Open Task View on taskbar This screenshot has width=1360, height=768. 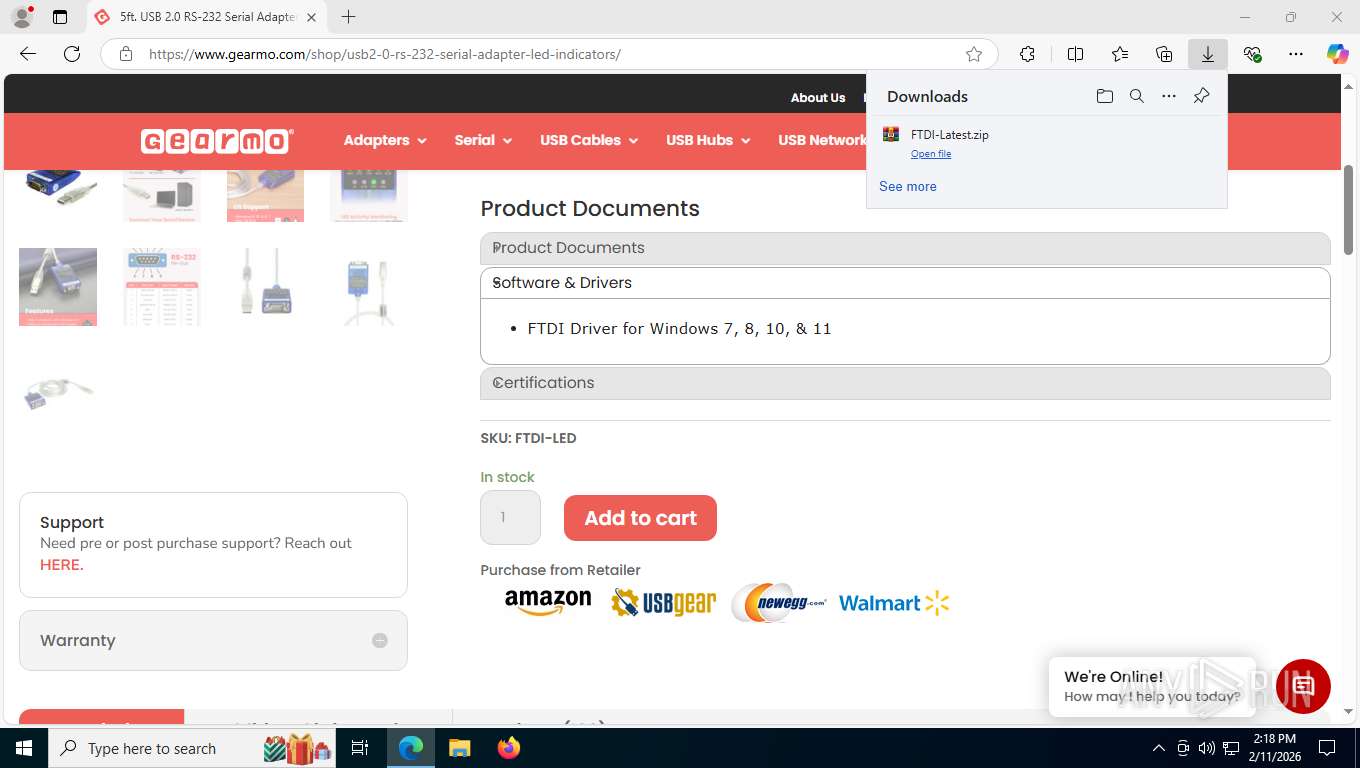coord(360,748)
